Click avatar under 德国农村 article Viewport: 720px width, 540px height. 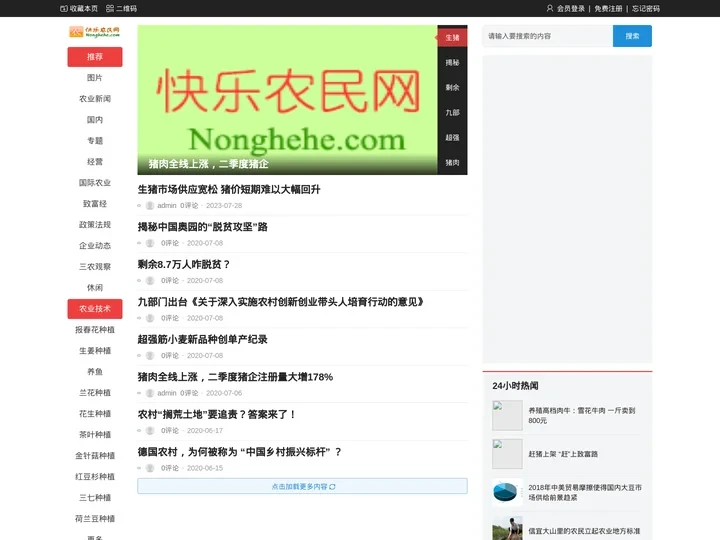tap(150, 468)
